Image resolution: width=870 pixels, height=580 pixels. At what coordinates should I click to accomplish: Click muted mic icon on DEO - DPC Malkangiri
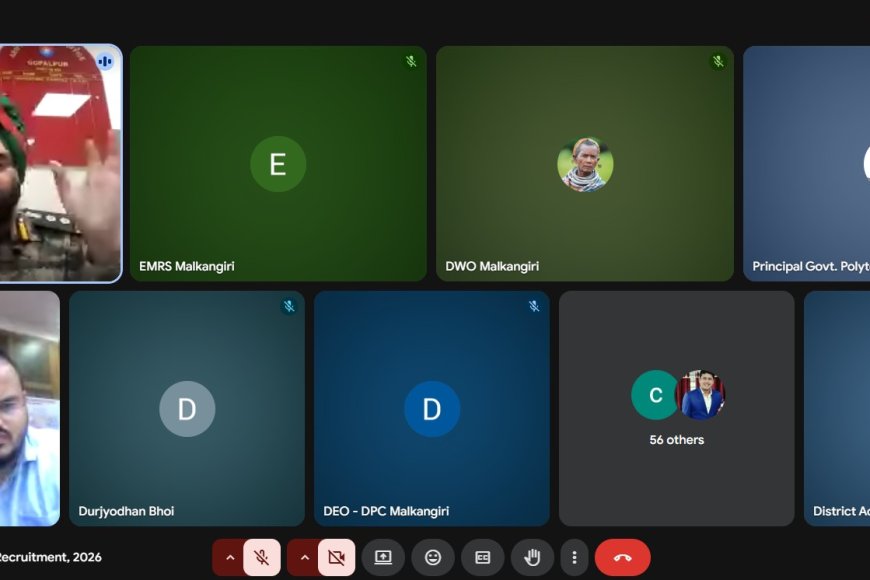tap(534, 307)
